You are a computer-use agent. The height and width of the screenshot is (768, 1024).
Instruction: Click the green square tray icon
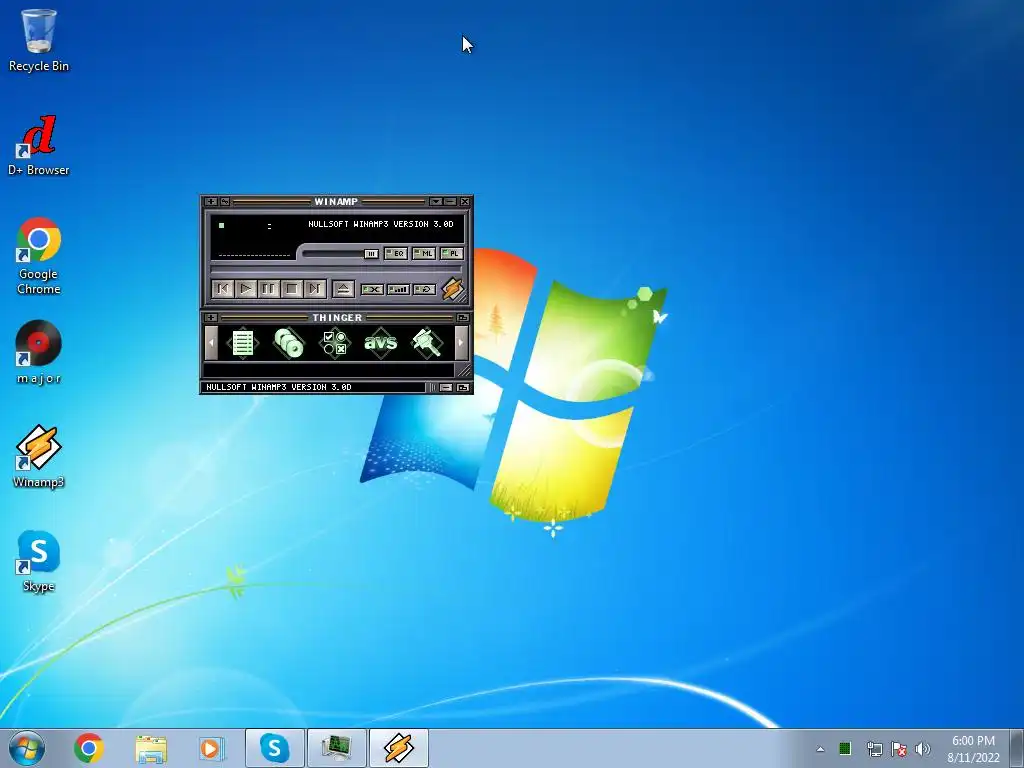click(x=845, y=748)
